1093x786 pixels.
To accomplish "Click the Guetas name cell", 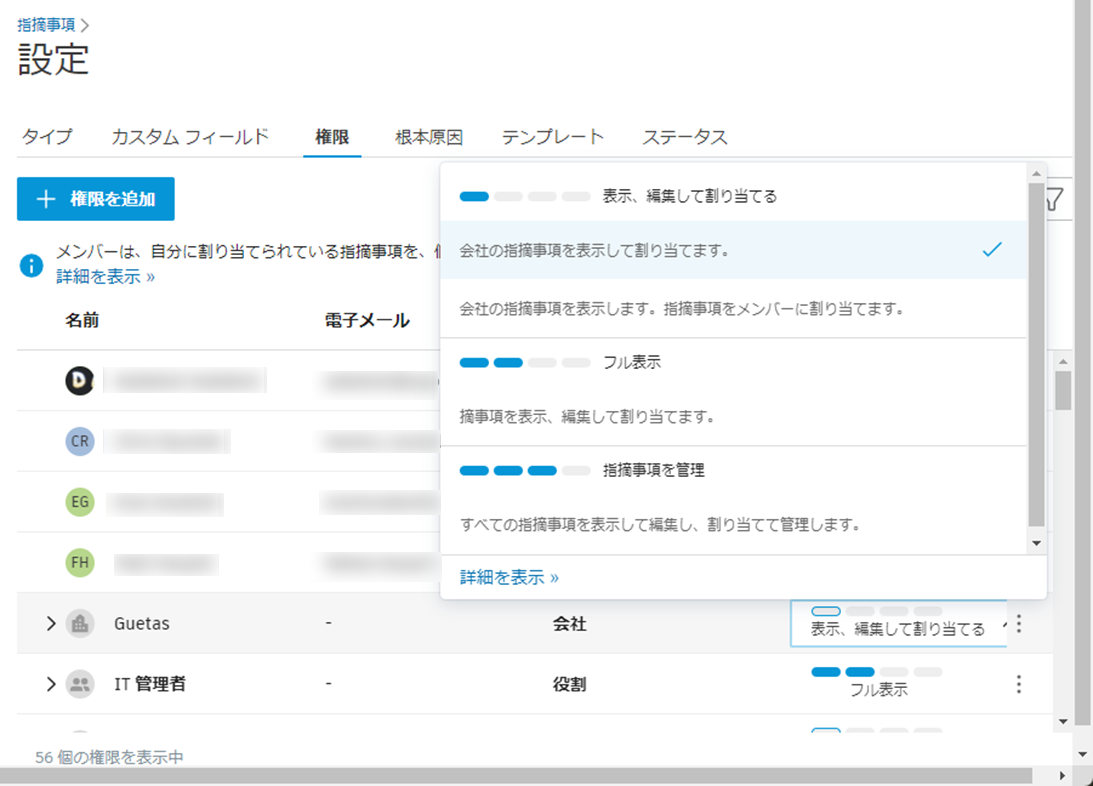I will (x=142, y=624).
